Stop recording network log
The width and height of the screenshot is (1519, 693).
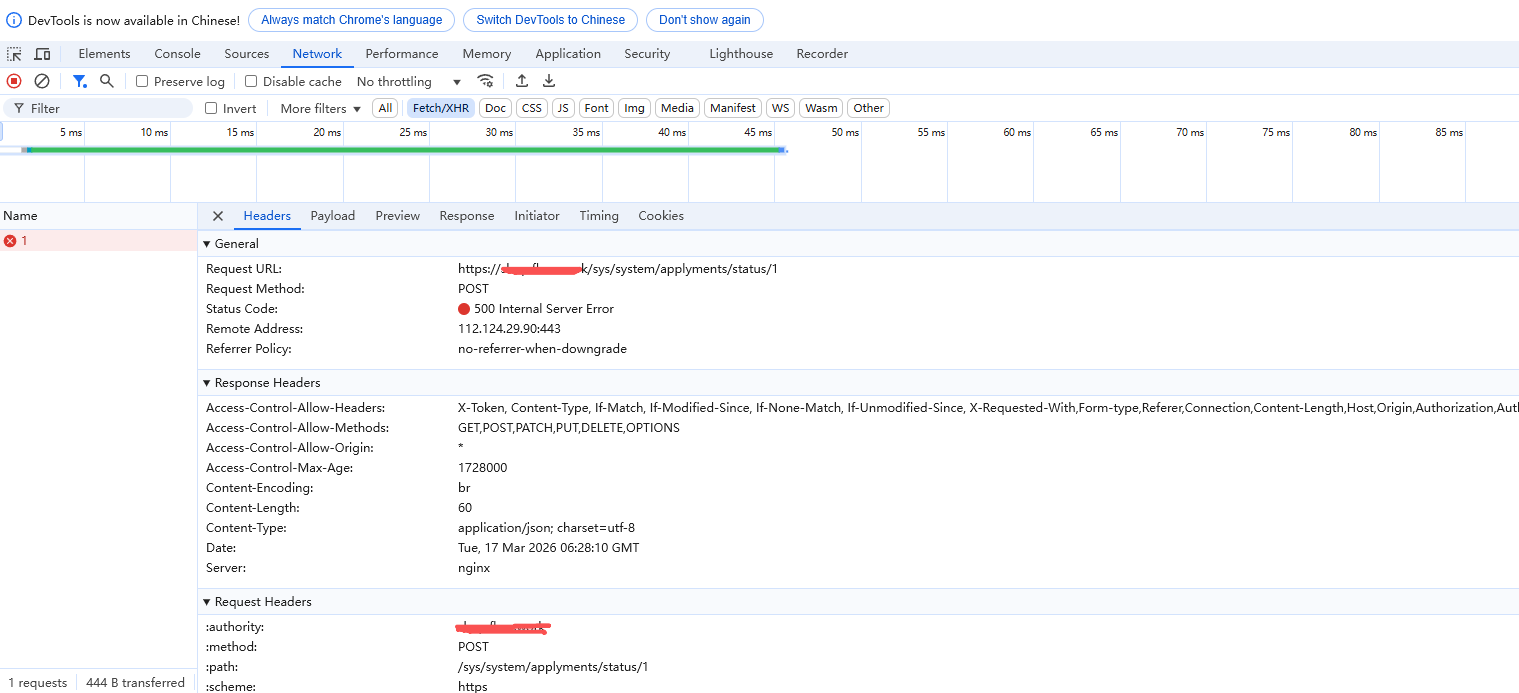(14, 81)
